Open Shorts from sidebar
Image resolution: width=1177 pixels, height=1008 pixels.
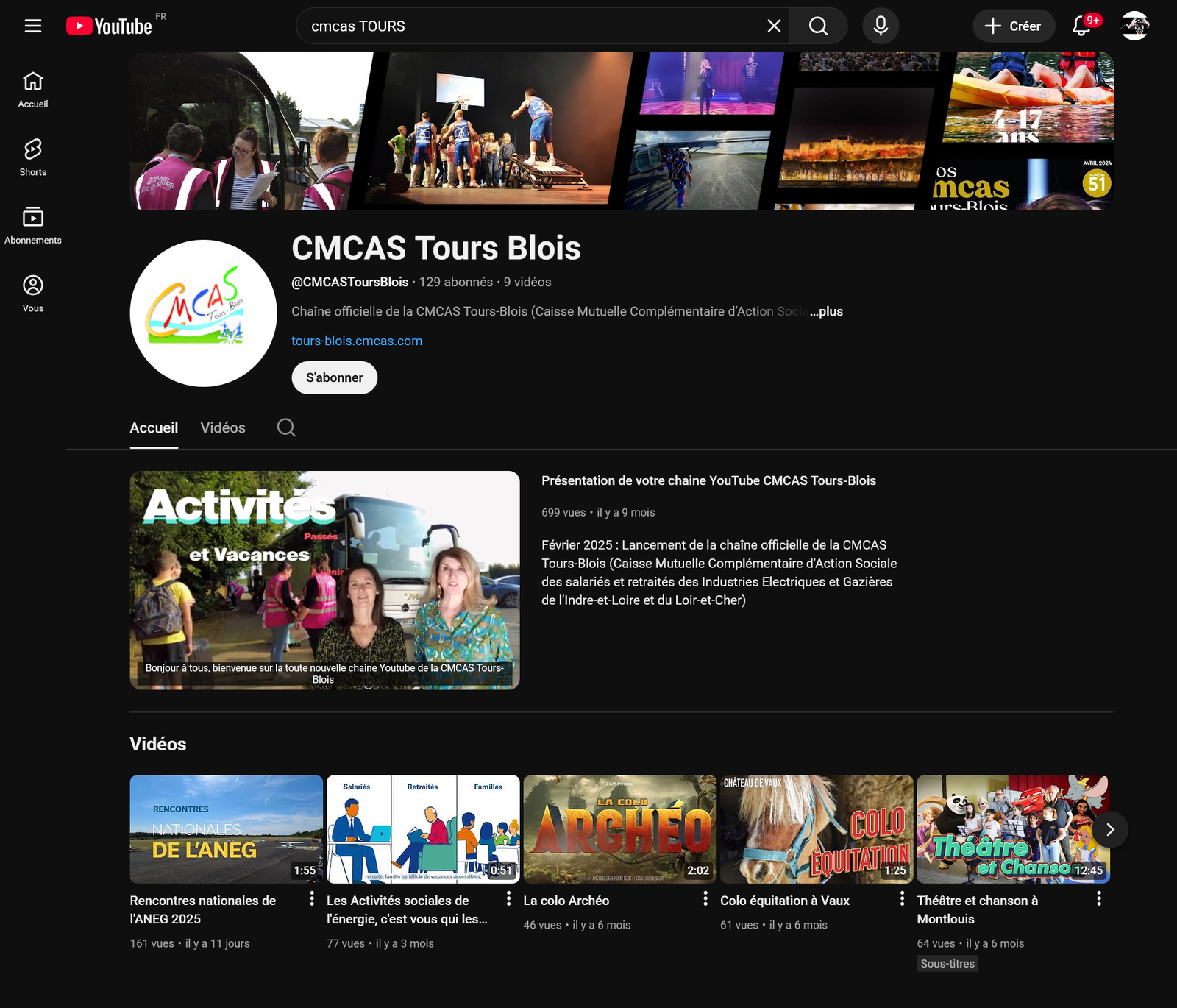[x=33, y=157]
